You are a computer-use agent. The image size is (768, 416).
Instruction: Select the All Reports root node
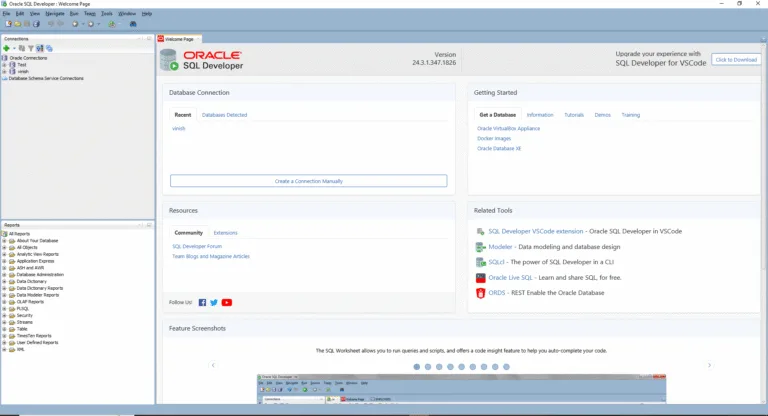[x=19, y=234]
